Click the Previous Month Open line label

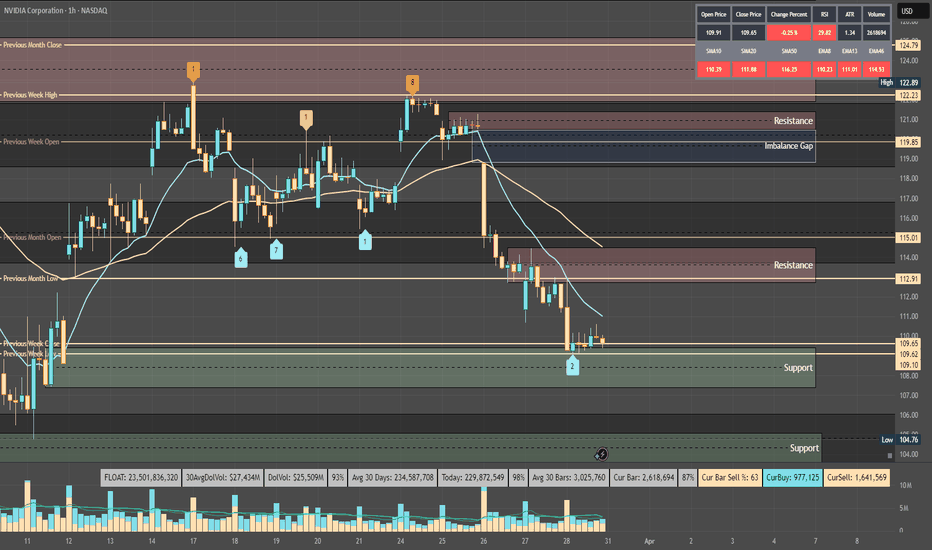click(32, 237)
